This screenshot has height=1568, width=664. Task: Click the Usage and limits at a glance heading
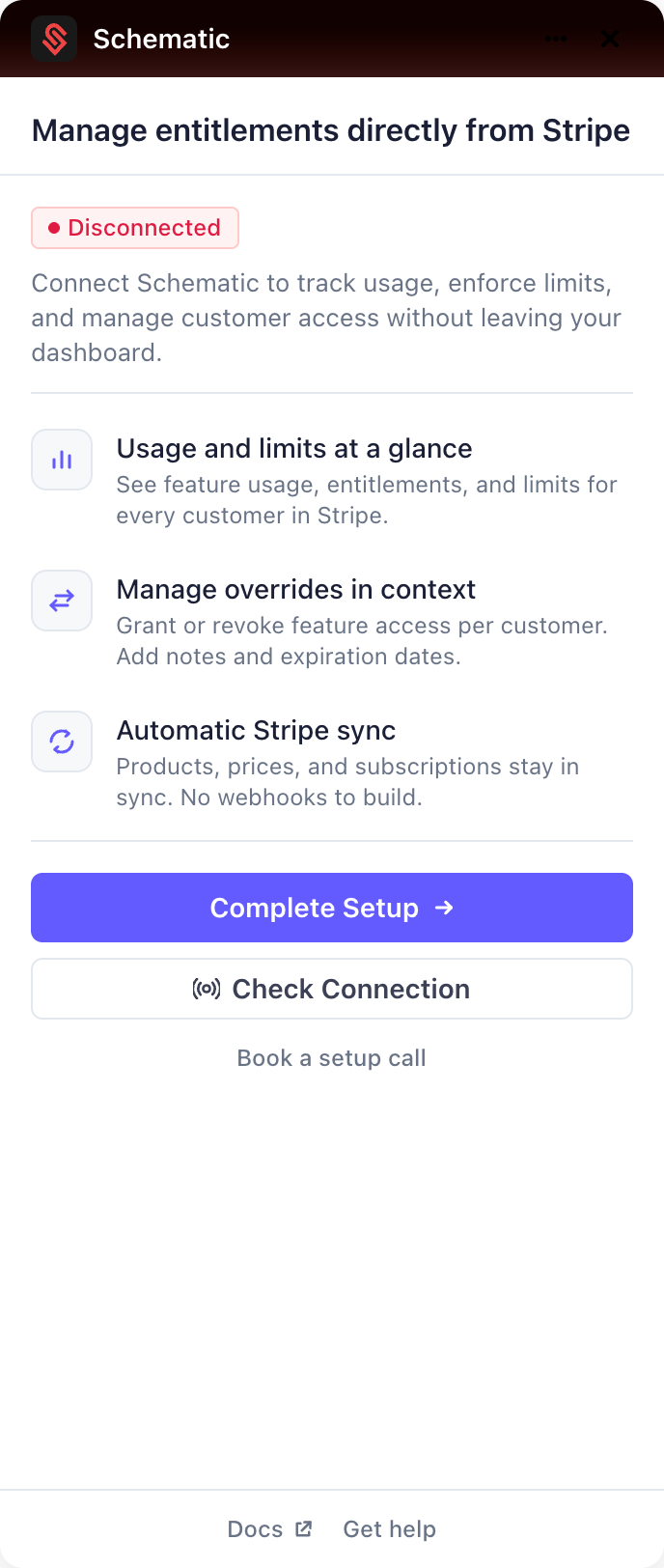tap(294, 448)
